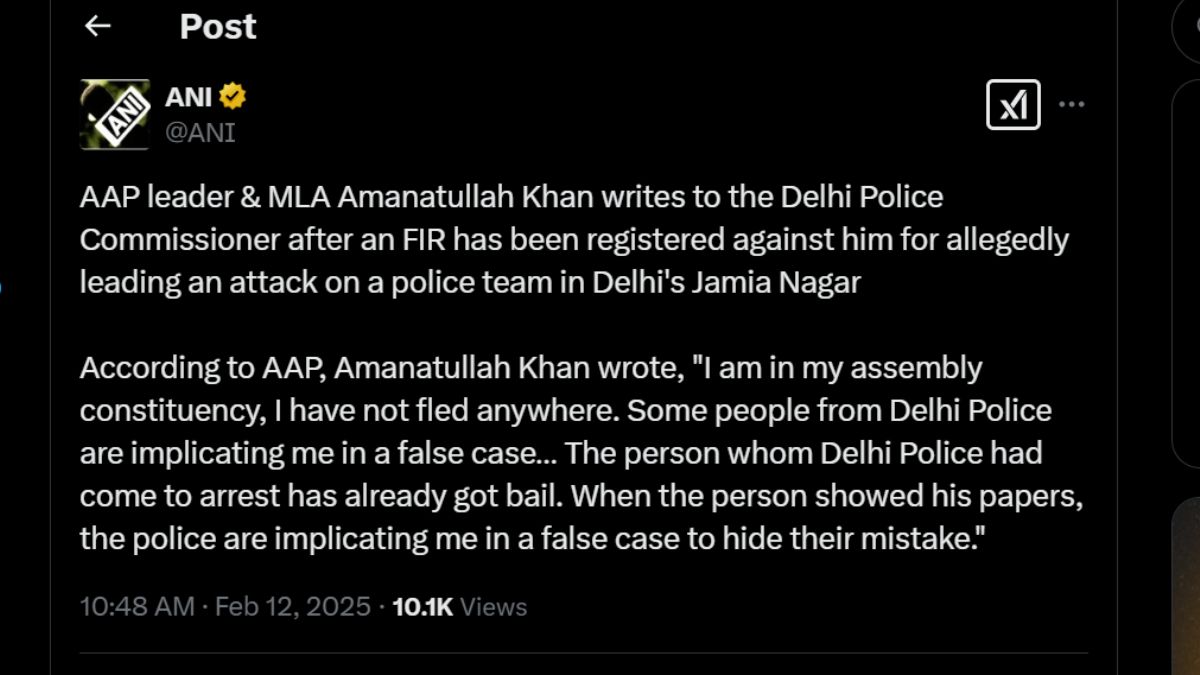Click the @ANI handle

pos(200,132)
